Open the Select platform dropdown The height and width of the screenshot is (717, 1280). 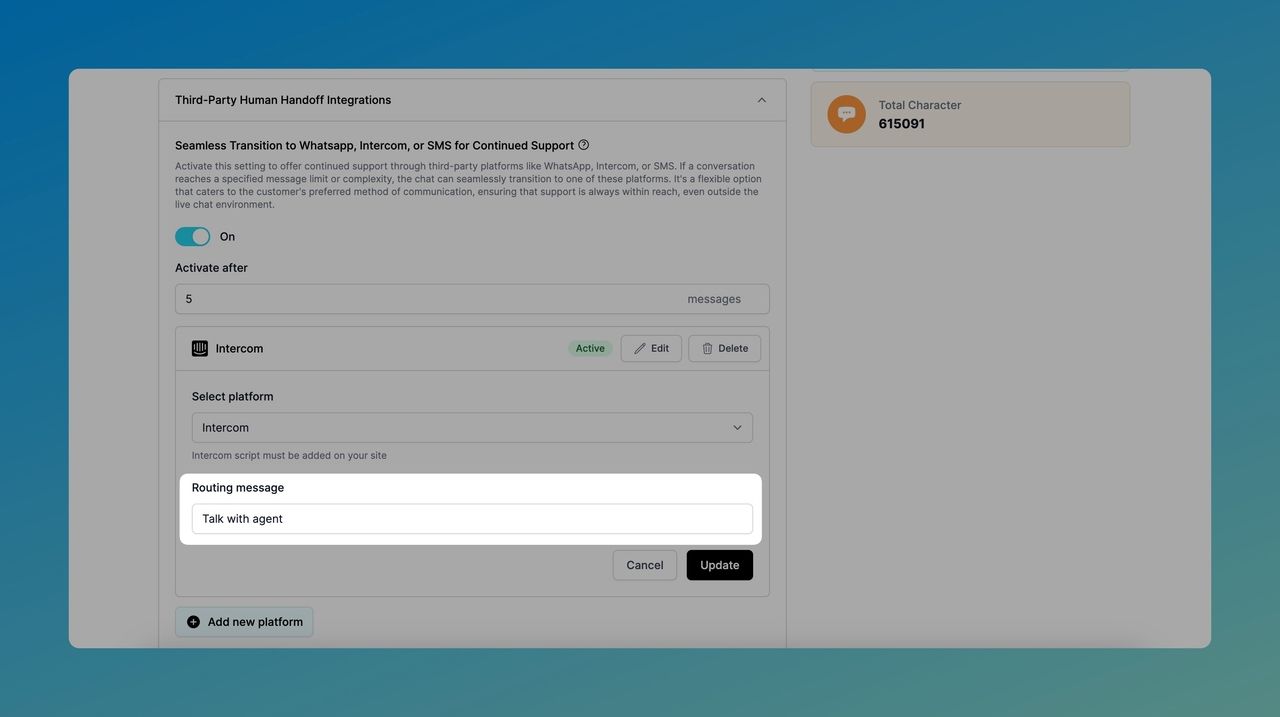pos(472,428)
